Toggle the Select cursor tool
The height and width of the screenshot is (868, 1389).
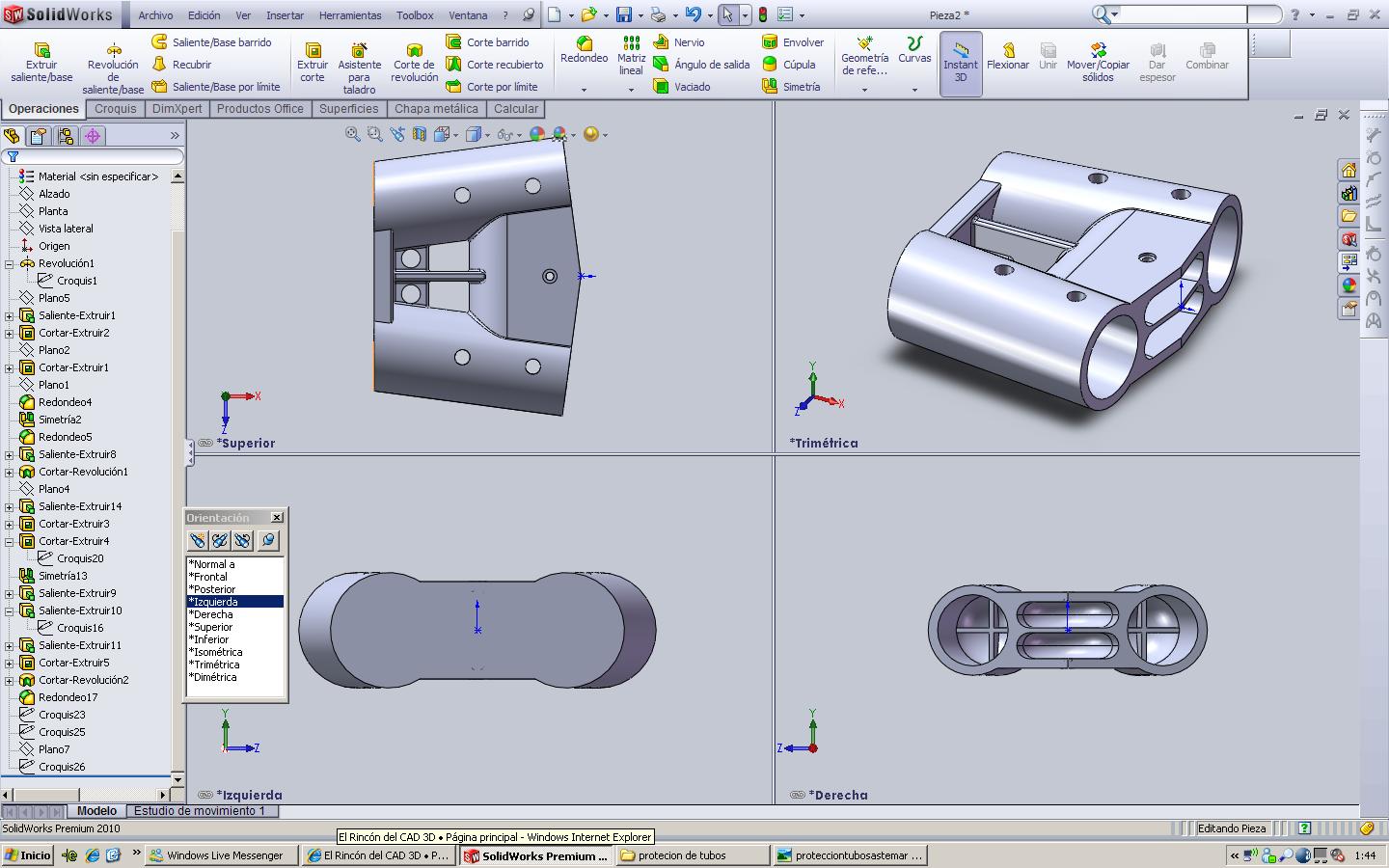(728, 14)
